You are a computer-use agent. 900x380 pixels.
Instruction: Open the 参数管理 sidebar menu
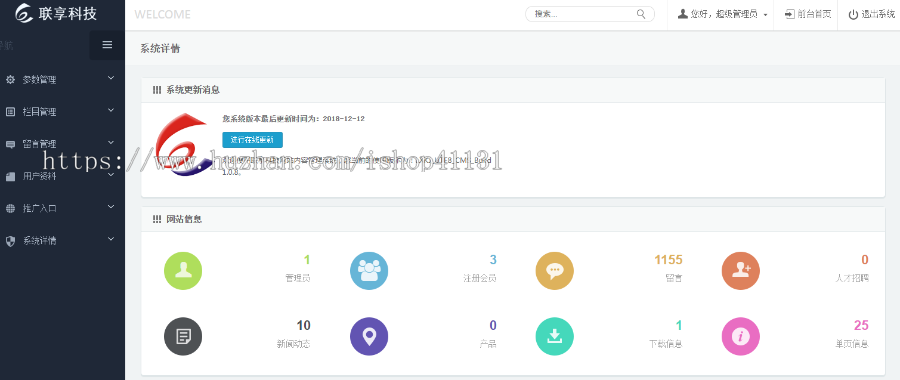pos(62,80)
